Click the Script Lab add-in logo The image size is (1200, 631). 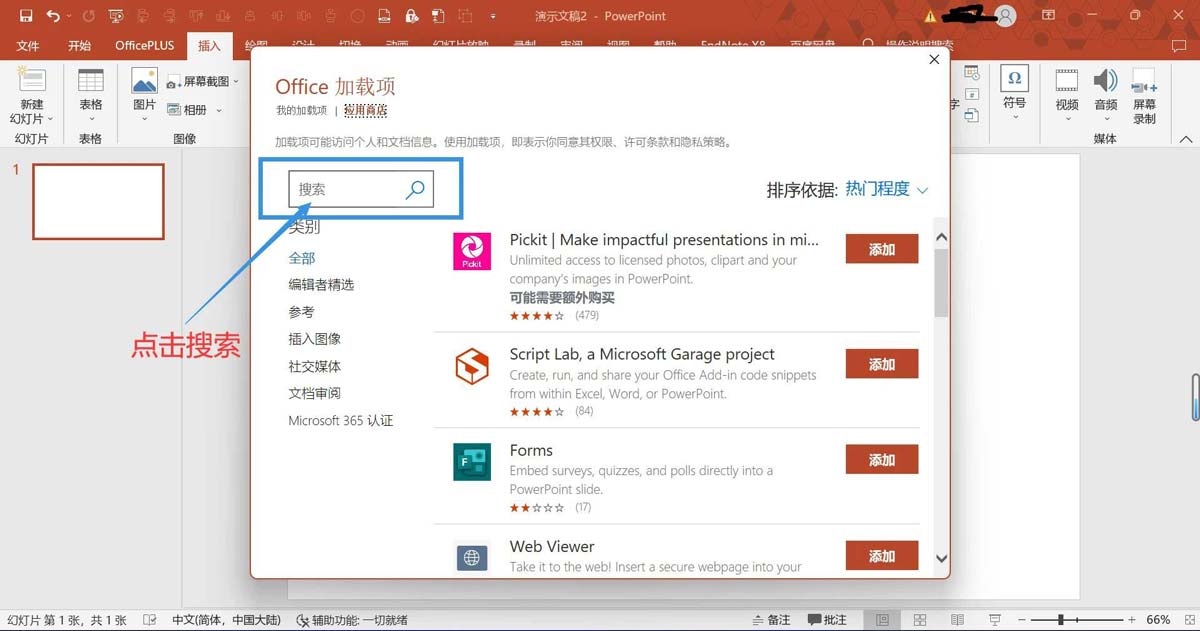(472, 366)
